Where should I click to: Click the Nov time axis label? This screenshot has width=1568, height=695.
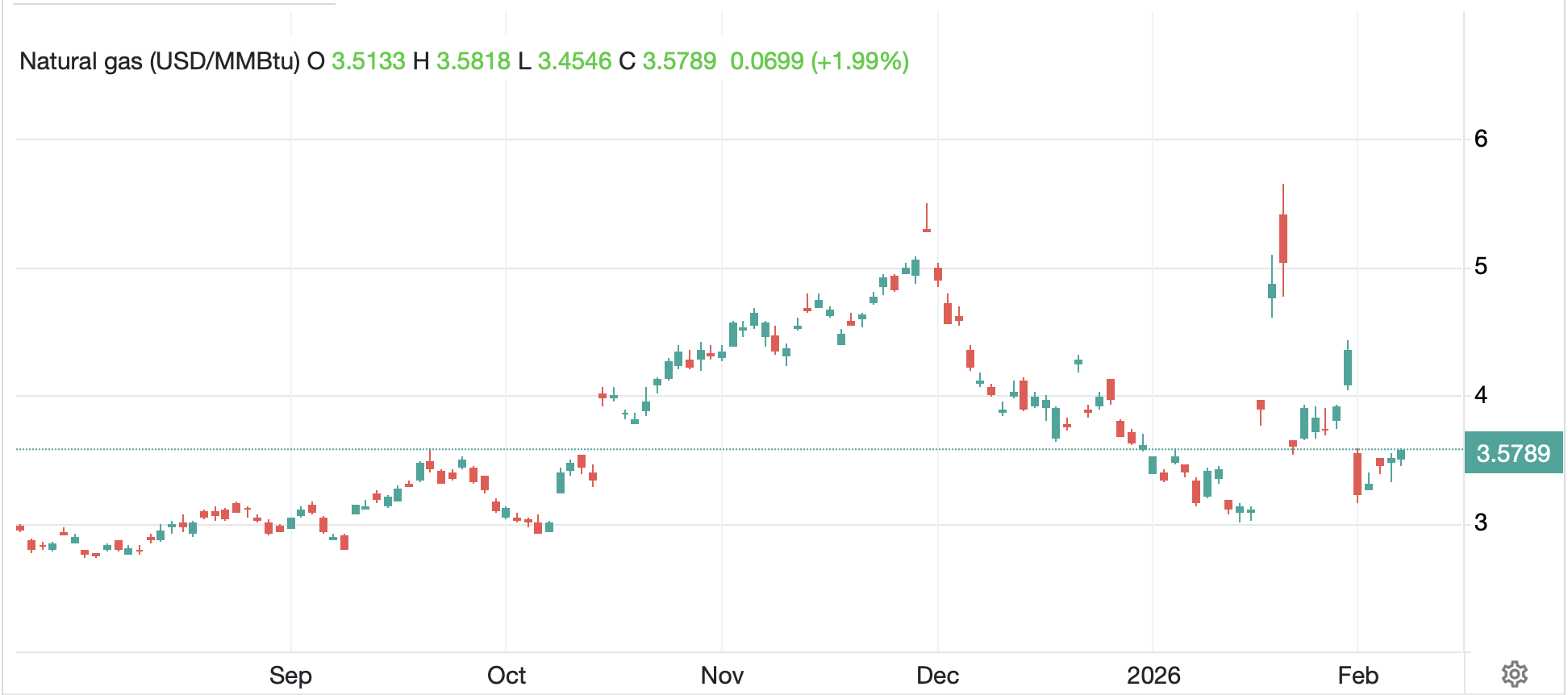[722, 676]
